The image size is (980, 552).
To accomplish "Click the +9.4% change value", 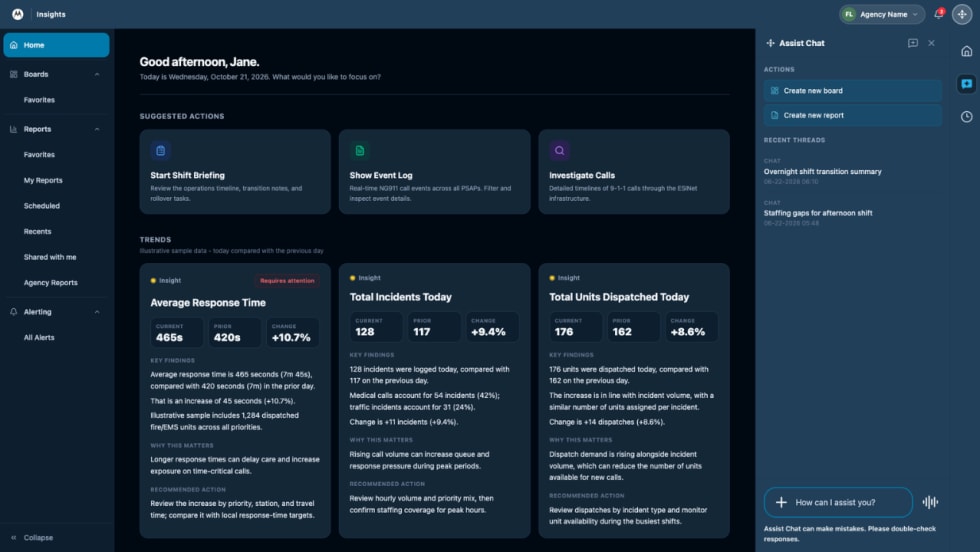I will point(488,332).
